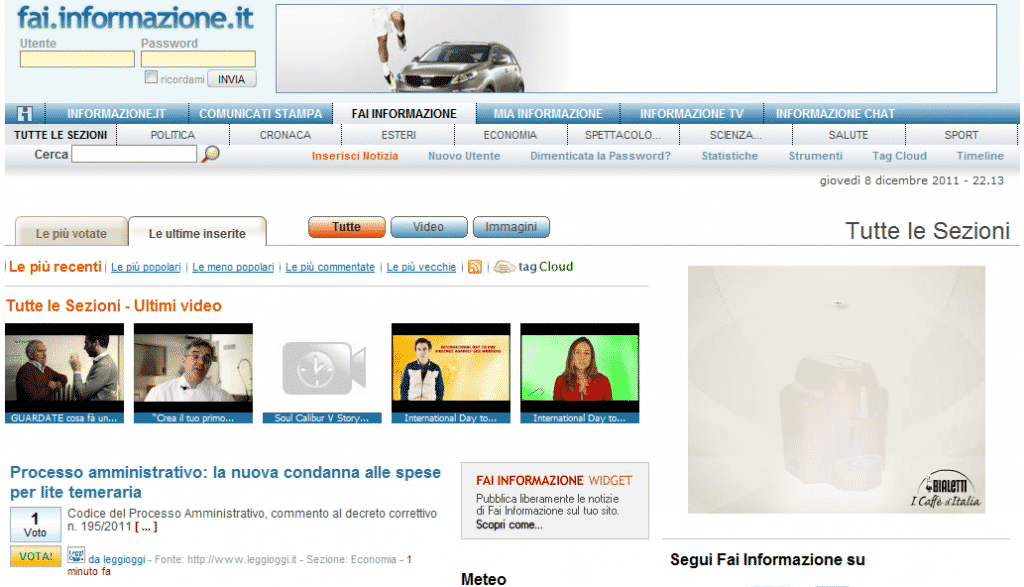Screen dimensions: 1024x587
Task: Click the 1 Voto counter box
Action: pos(35,525)
